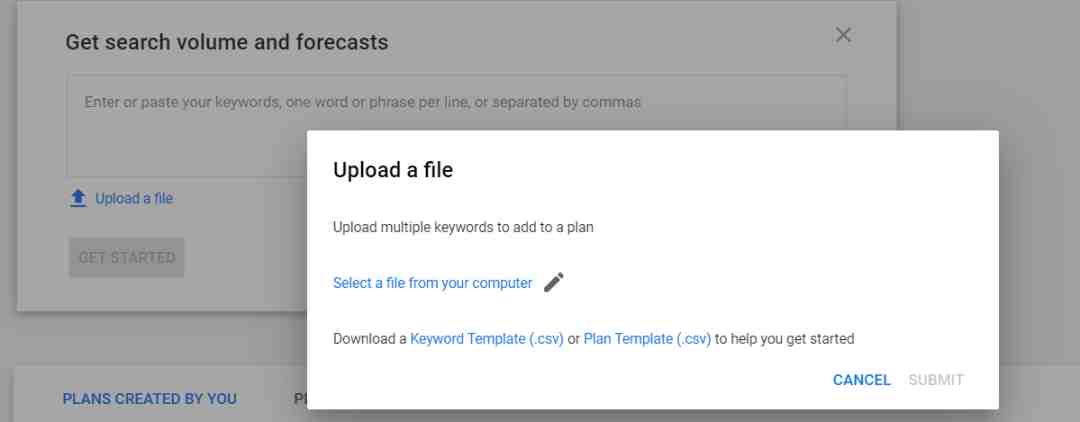Focus the keywords entry text area
The width and height of the screenshot is (1080, 422).
[457, 127]
